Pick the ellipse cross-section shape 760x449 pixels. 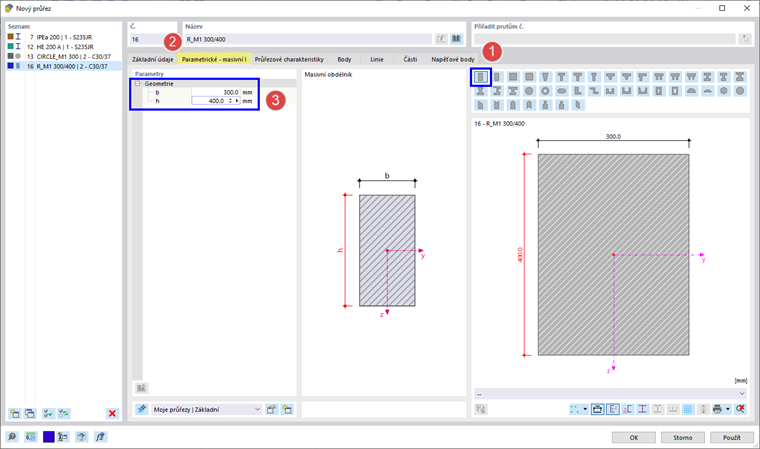point(562,91)
